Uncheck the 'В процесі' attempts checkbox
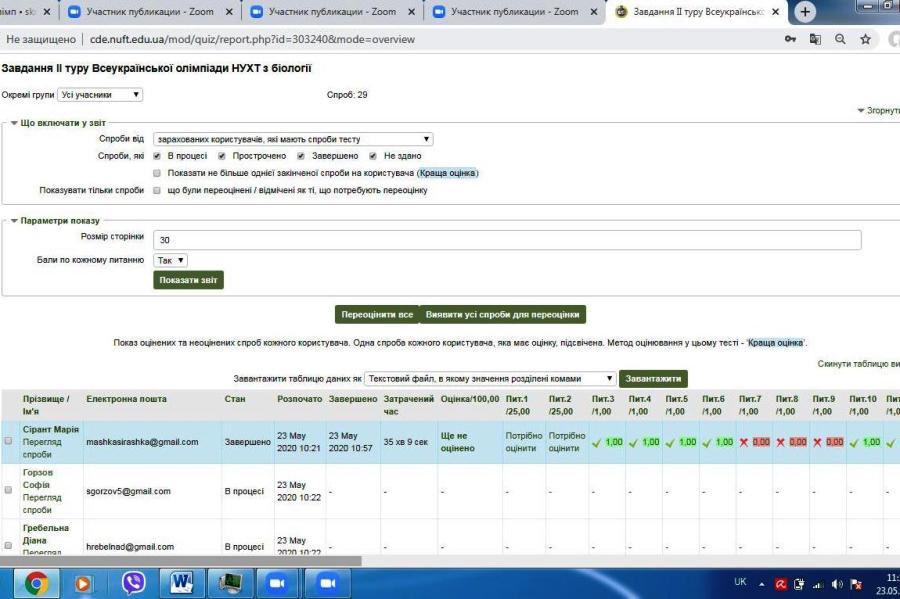 (157, 156)
